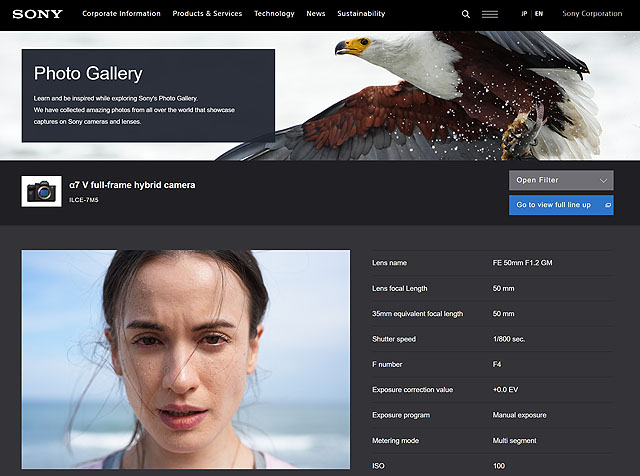Click Go to view full line up
The height and width of the screenshot is (476, 640).
coord(553,205)
